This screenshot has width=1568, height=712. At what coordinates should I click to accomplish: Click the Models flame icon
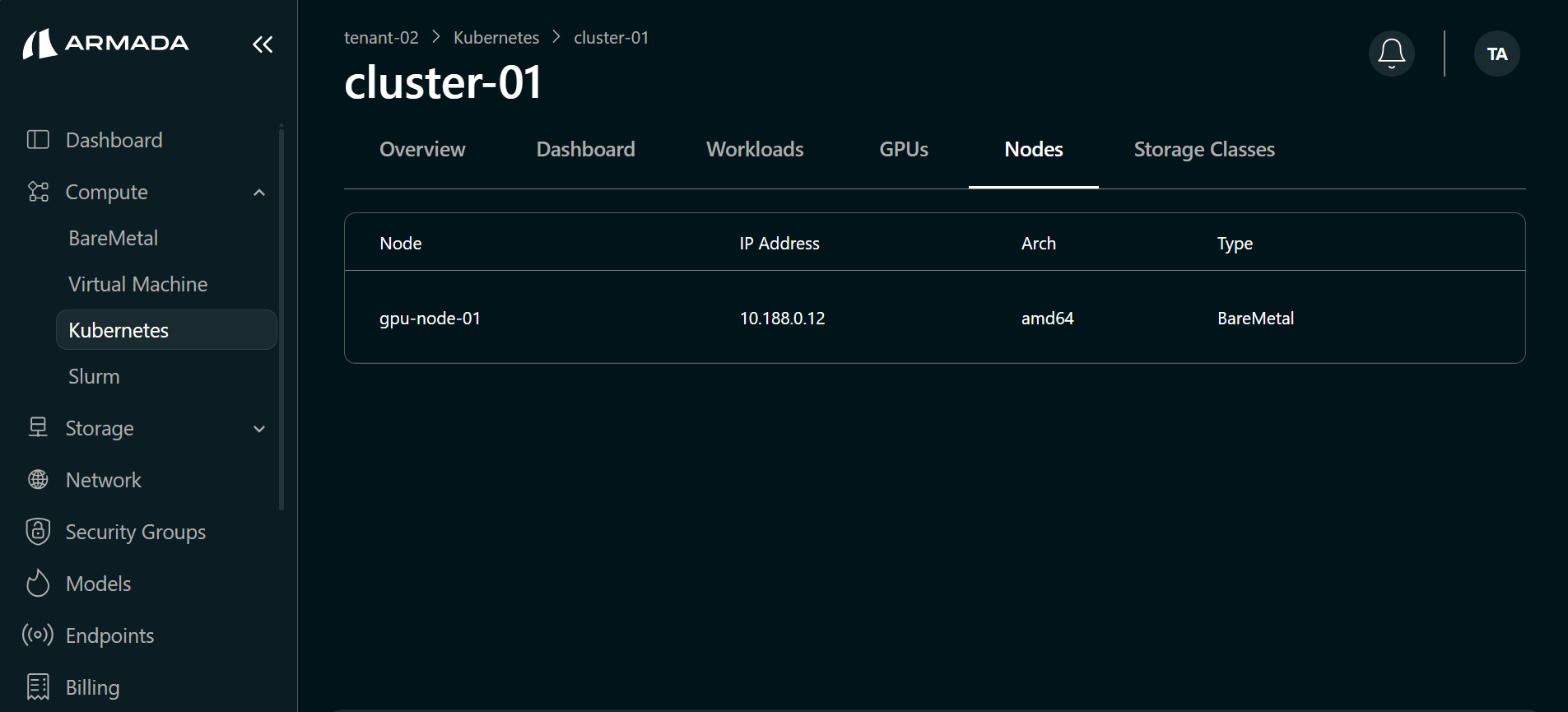point(38,583)
